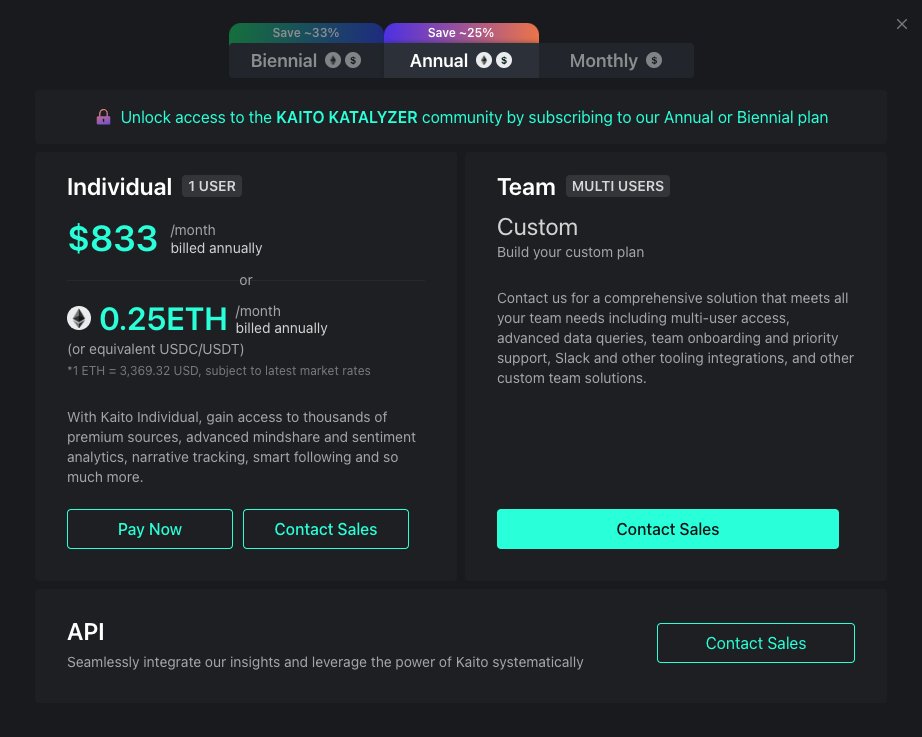
Task: Switch to the Monthly billing tab
Action: point(616,61)
